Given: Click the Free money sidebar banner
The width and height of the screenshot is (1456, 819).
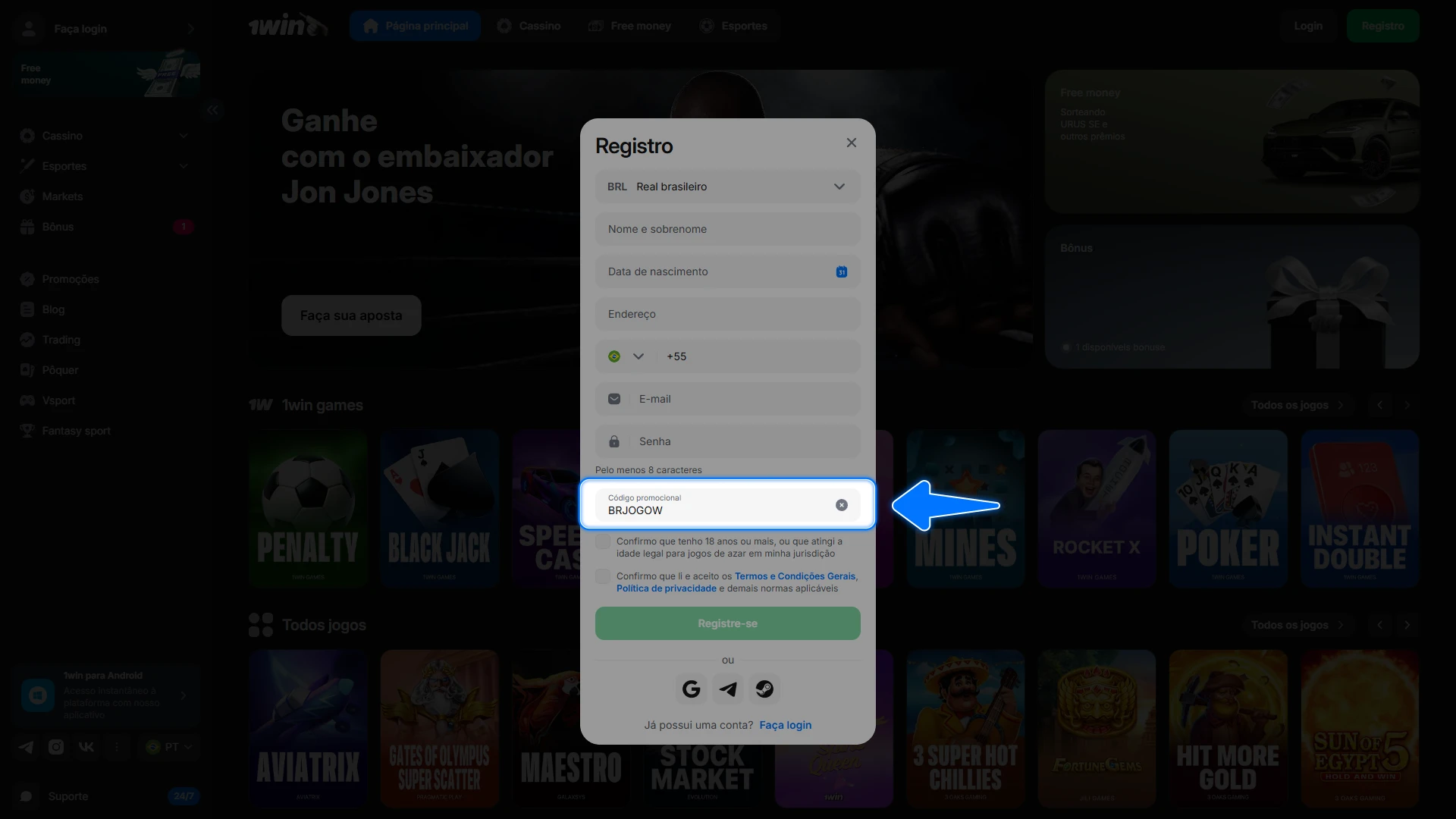Looking at the screenshot, I should pos(106,74).
